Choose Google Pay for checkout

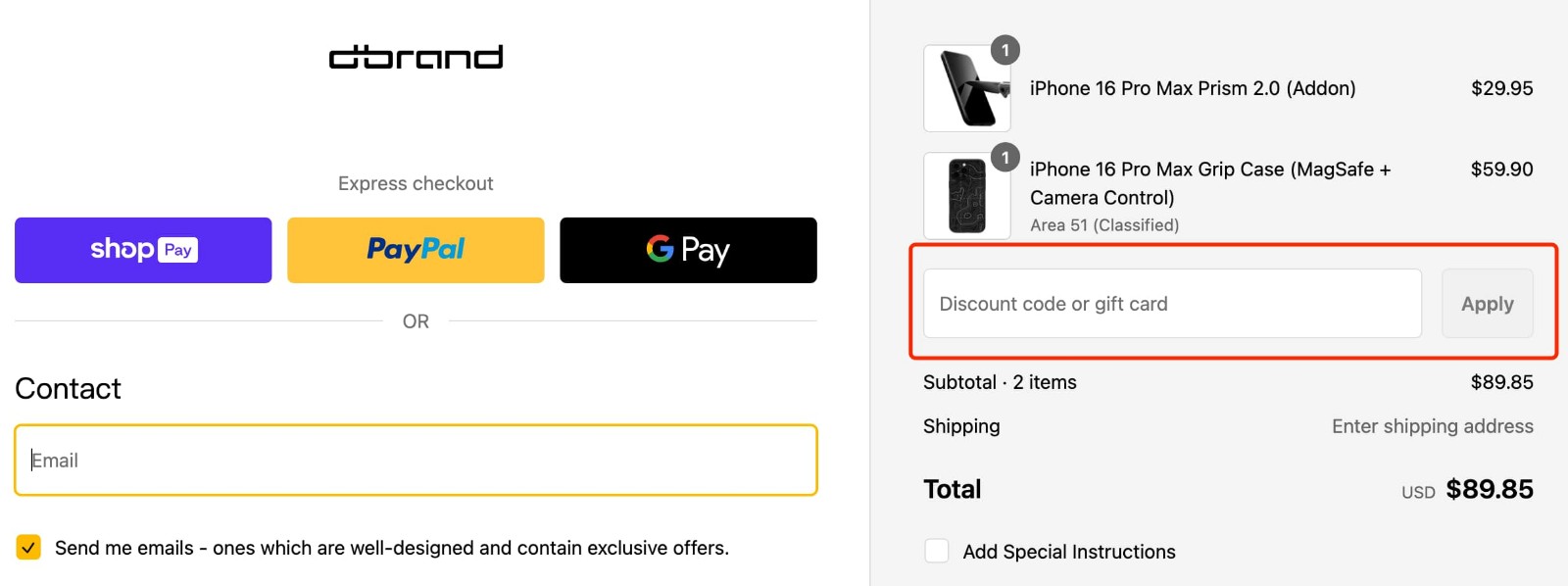[687, 250]
